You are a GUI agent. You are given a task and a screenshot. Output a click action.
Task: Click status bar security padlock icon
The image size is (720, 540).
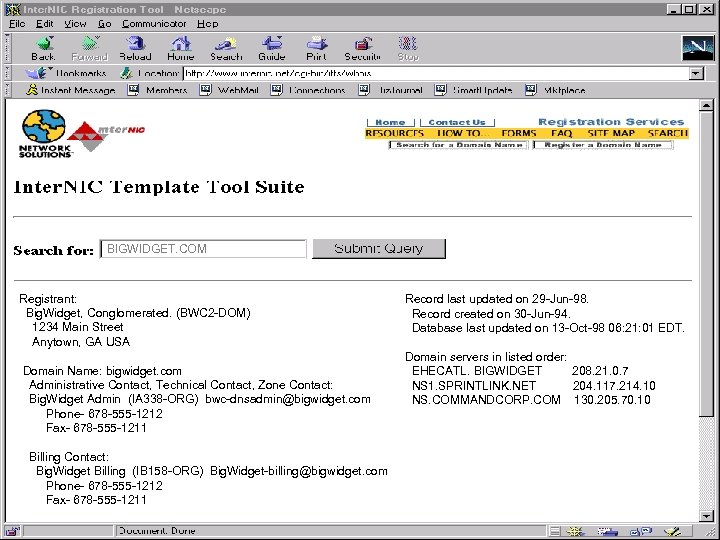pyautogui.click(x=12, y=531)
